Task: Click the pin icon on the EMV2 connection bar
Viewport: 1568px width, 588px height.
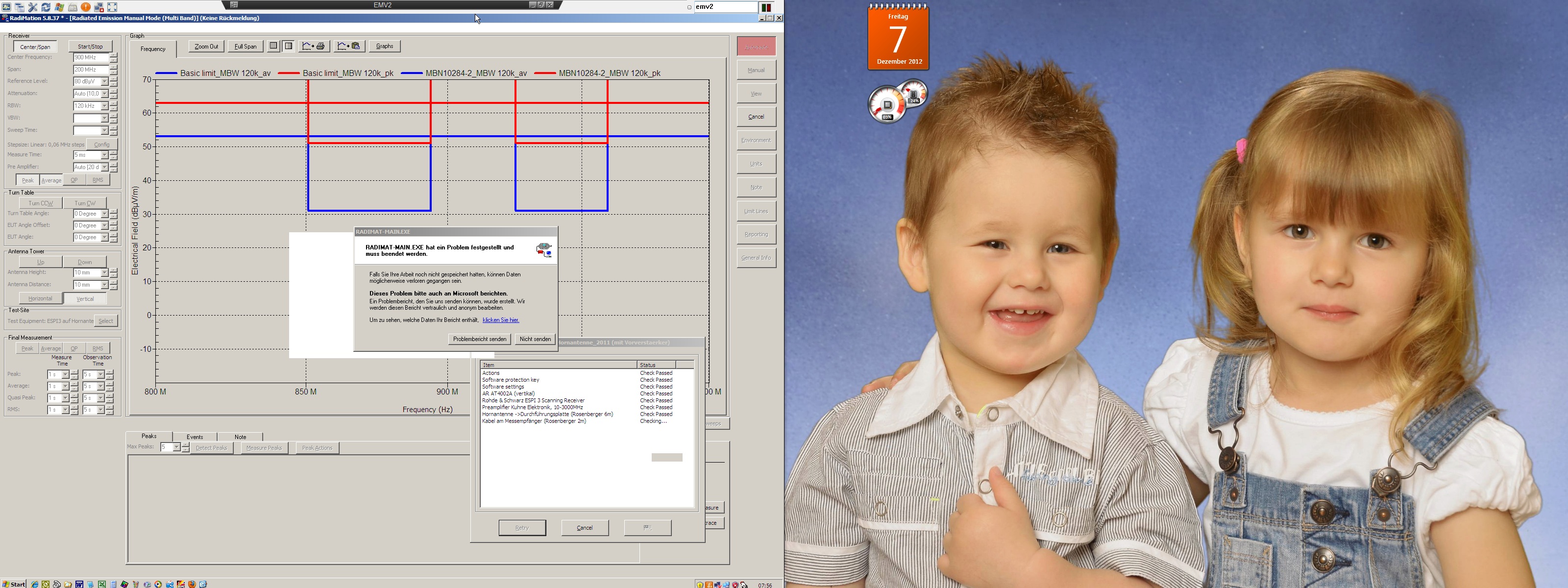Action: point(234,5)
